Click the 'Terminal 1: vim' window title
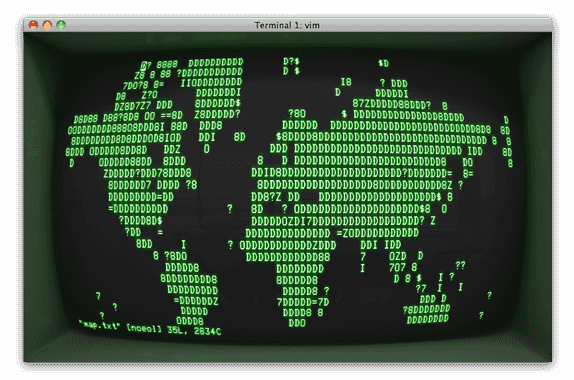 point(287,25)
